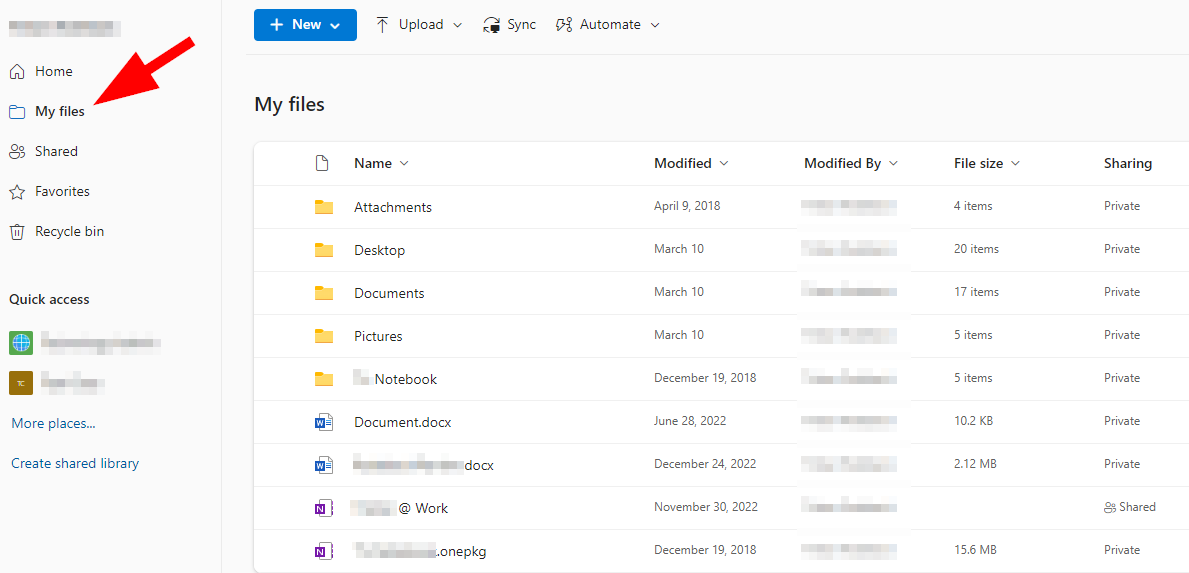Viewport: 1189px width, 573px height.
Task: Click the Sync toolbar button label
Action: coord(522,24)
